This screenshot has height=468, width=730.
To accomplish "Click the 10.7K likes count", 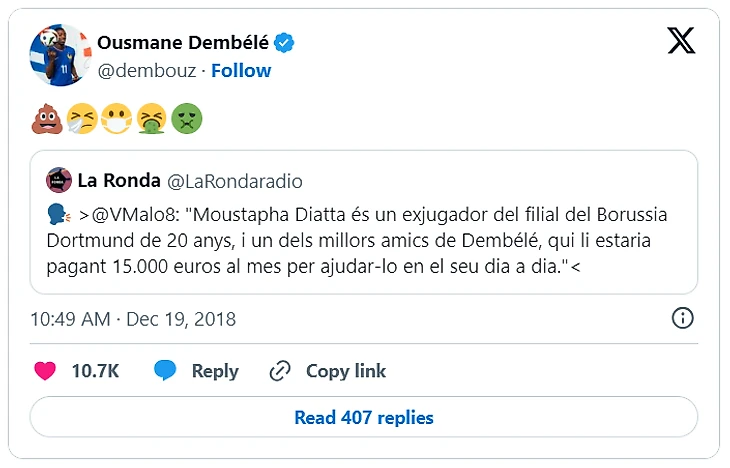I will pos(95,371).
